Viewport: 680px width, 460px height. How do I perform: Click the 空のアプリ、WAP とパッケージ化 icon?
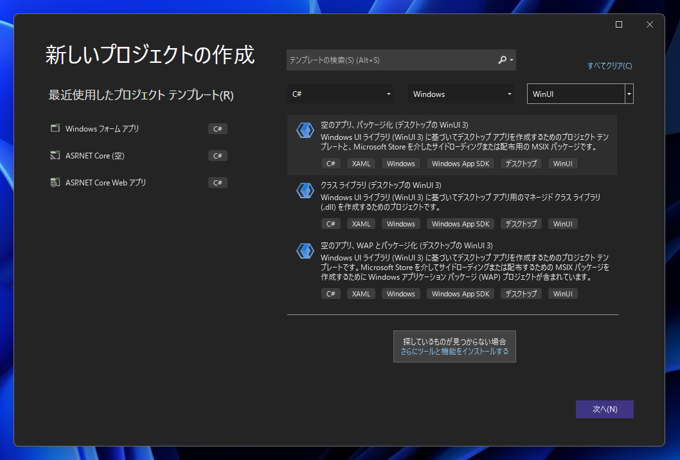coord(305,251)
